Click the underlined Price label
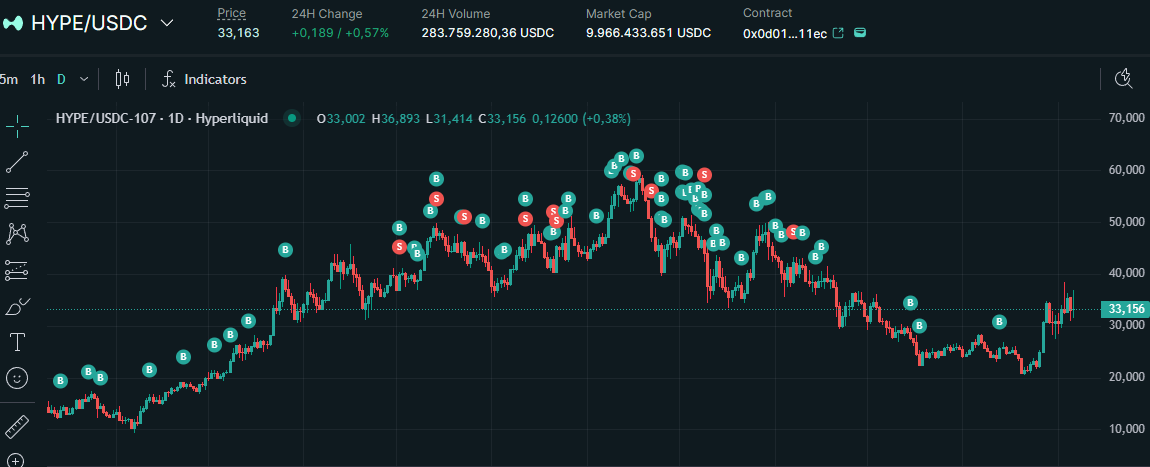Viewport: 1150px width, 467px height. click(x=232, y=13)
